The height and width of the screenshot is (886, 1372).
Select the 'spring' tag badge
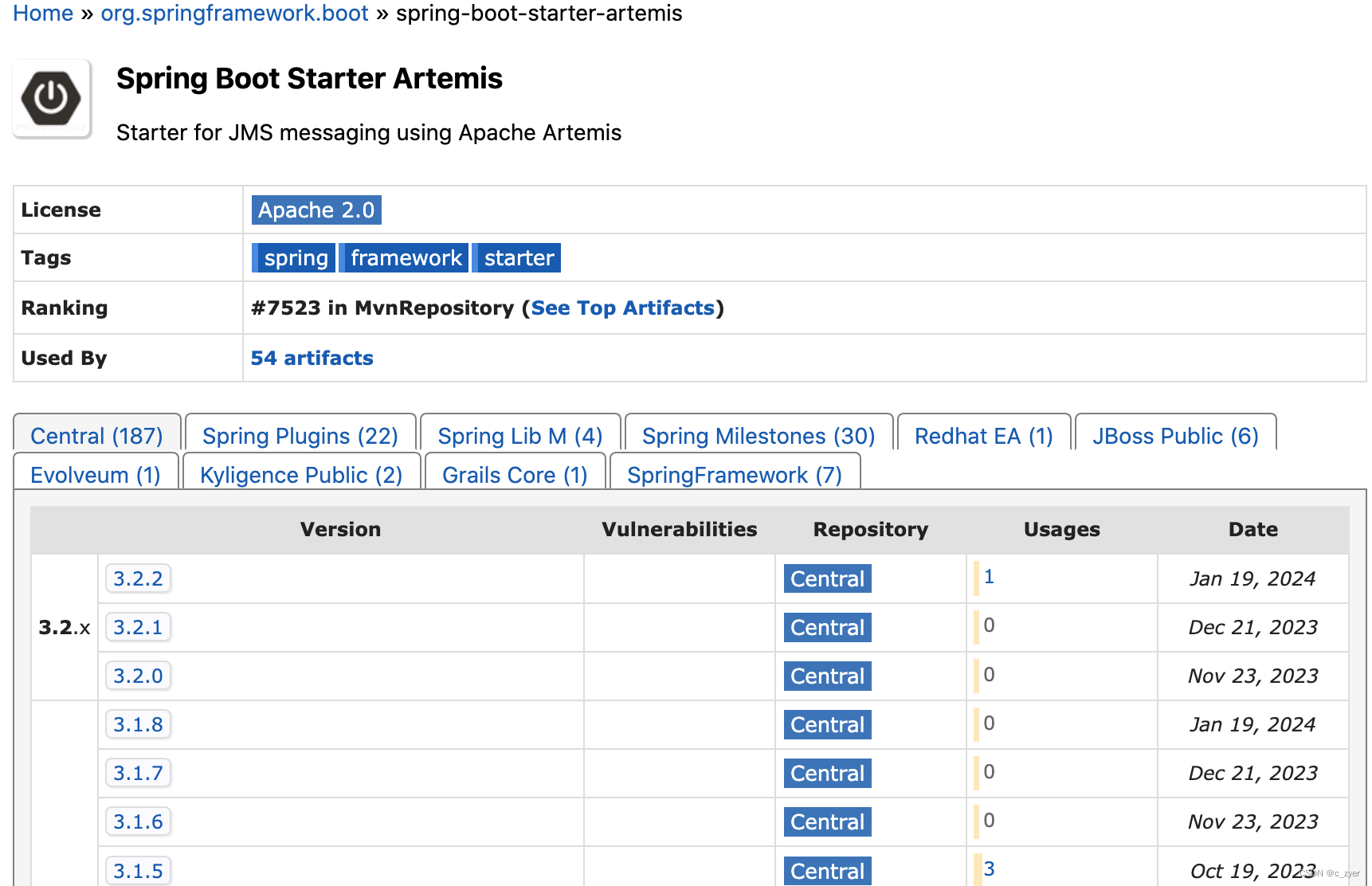pyautogui.click(x=296, y=257)
